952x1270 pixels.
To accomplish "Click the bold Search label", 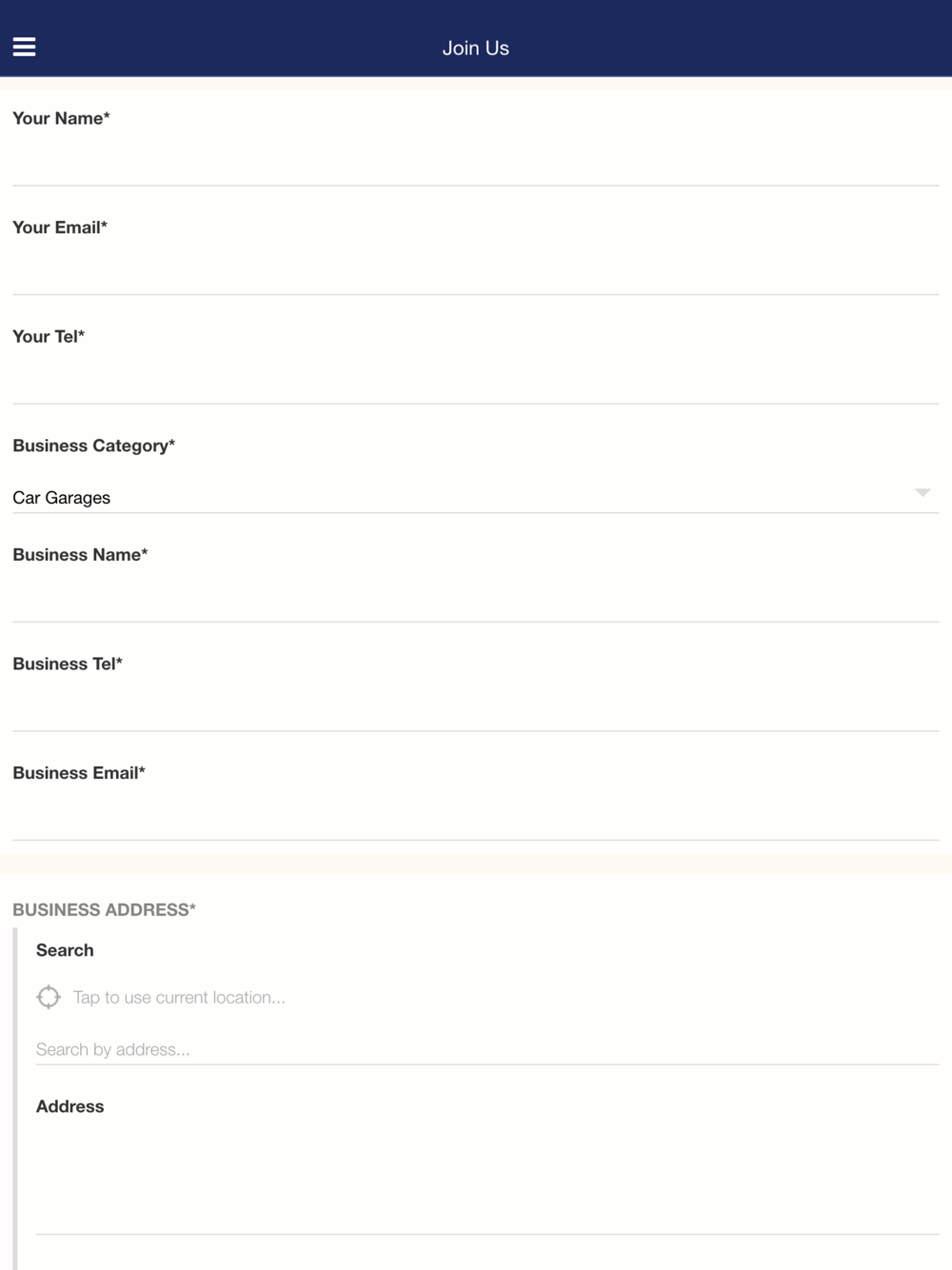I will (65, 950).
